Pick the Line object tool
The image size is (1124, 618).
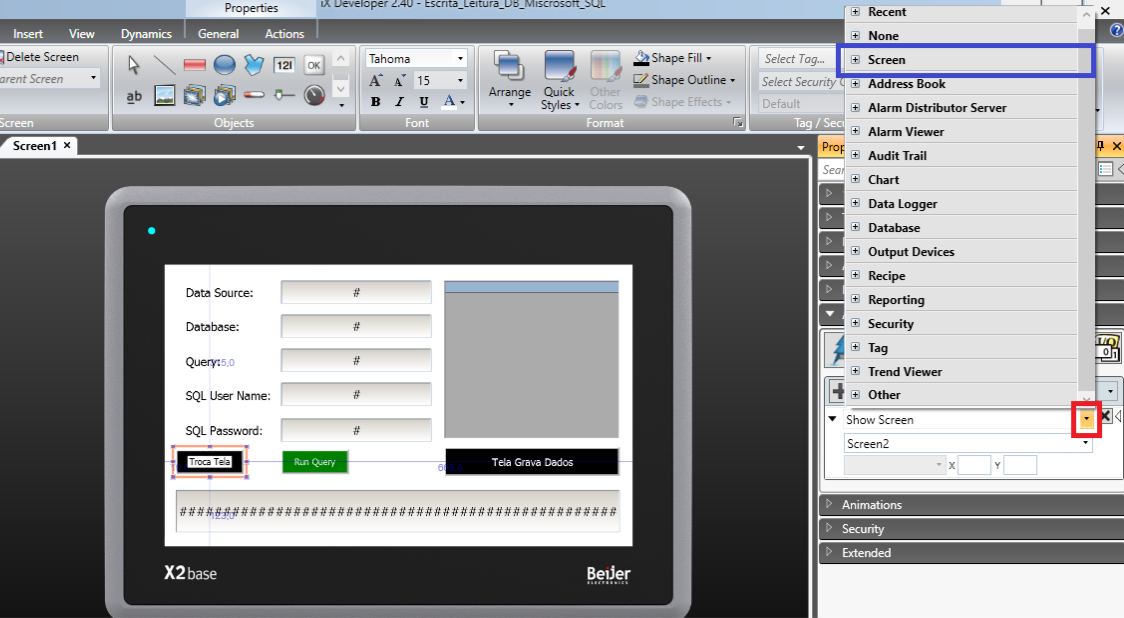pos(165,65)
